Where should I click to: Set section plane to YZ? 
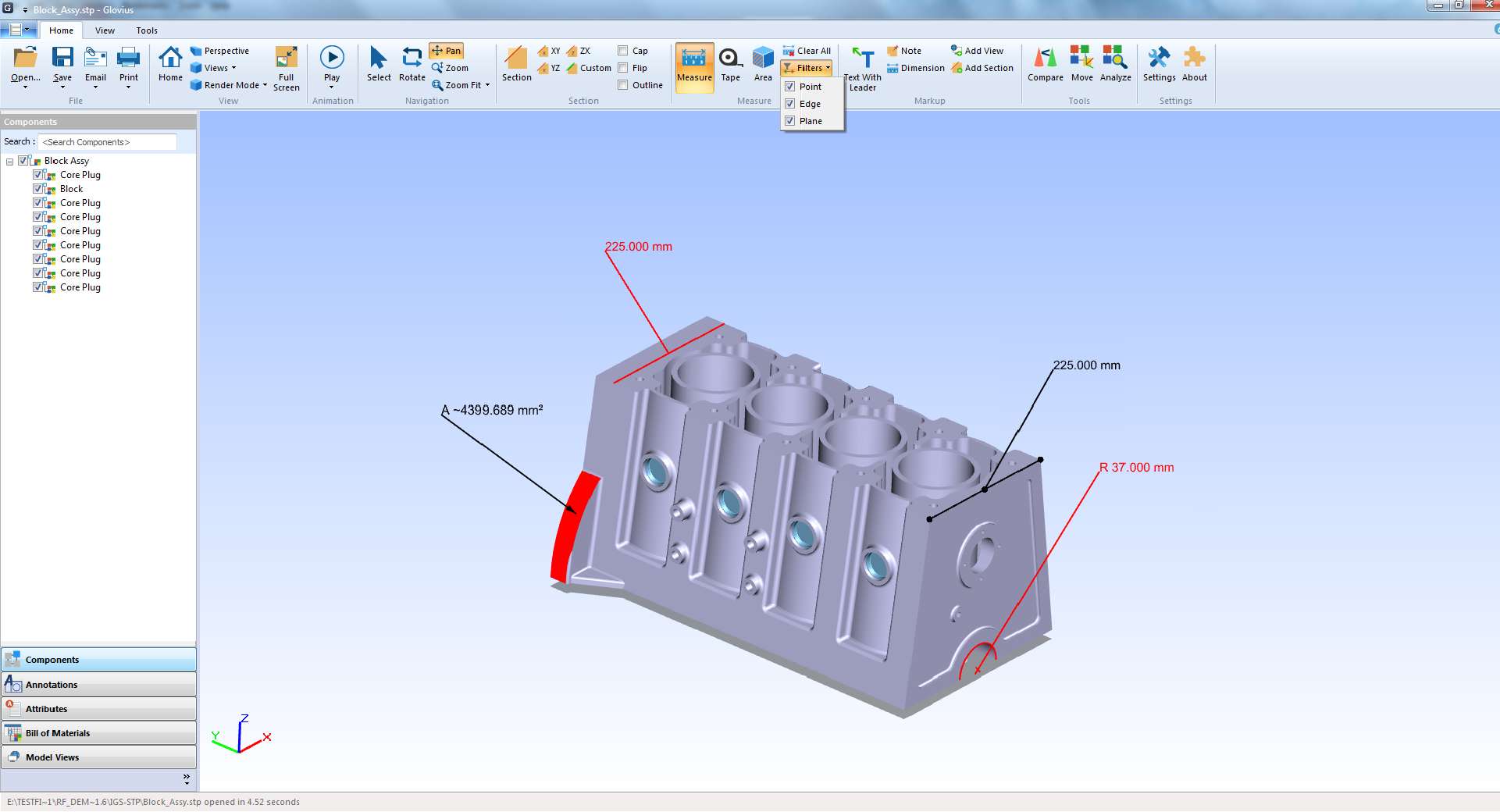(549, 68)
